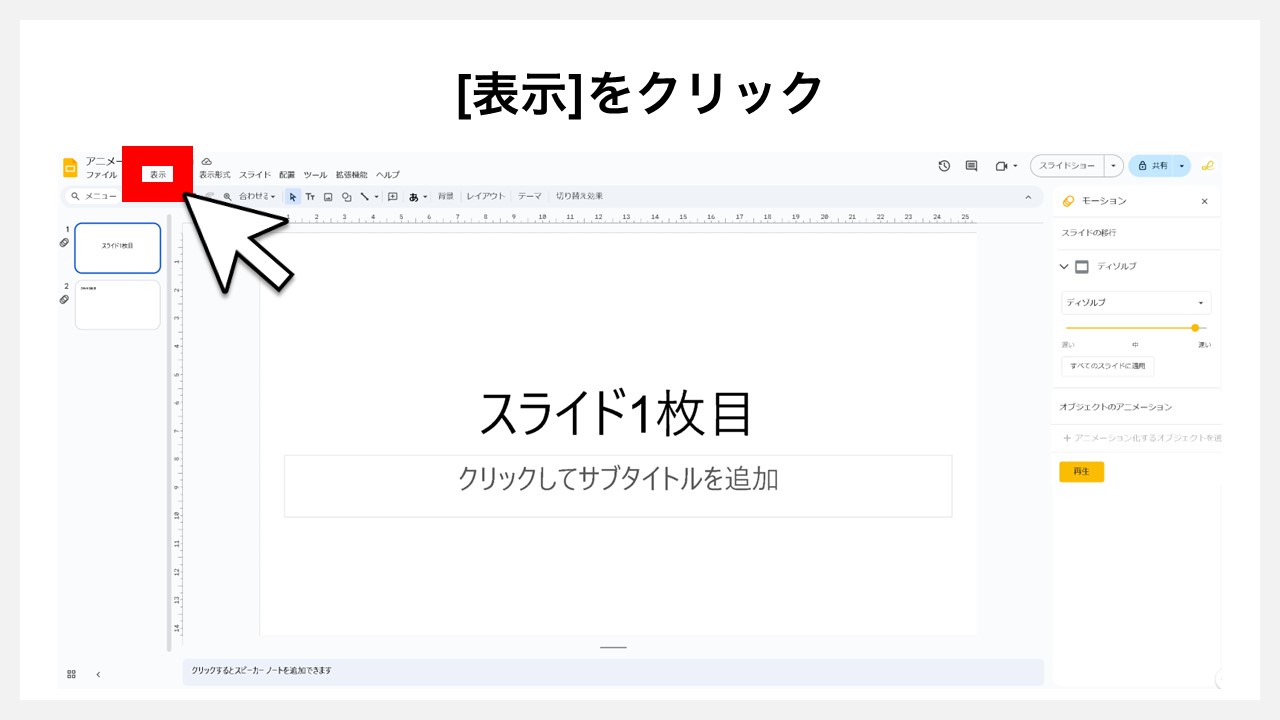Switch to grid view of slides
This screenshot has height=720, width=1280.
pos(71,673)
